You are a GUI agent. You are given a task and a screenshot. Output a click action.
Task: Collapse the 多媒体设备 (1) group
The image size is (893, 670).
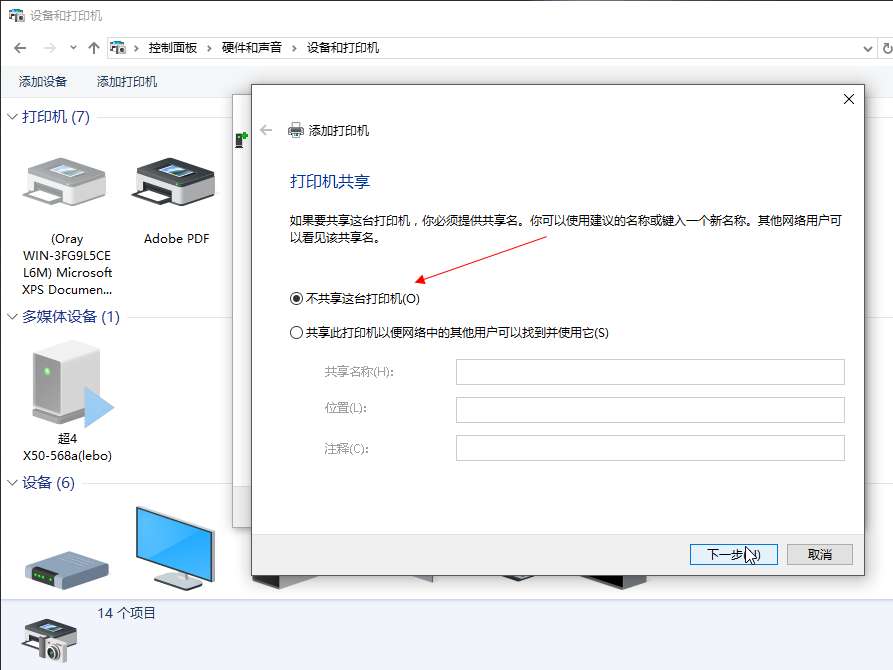pyautogui.click(x=12, y=317)
